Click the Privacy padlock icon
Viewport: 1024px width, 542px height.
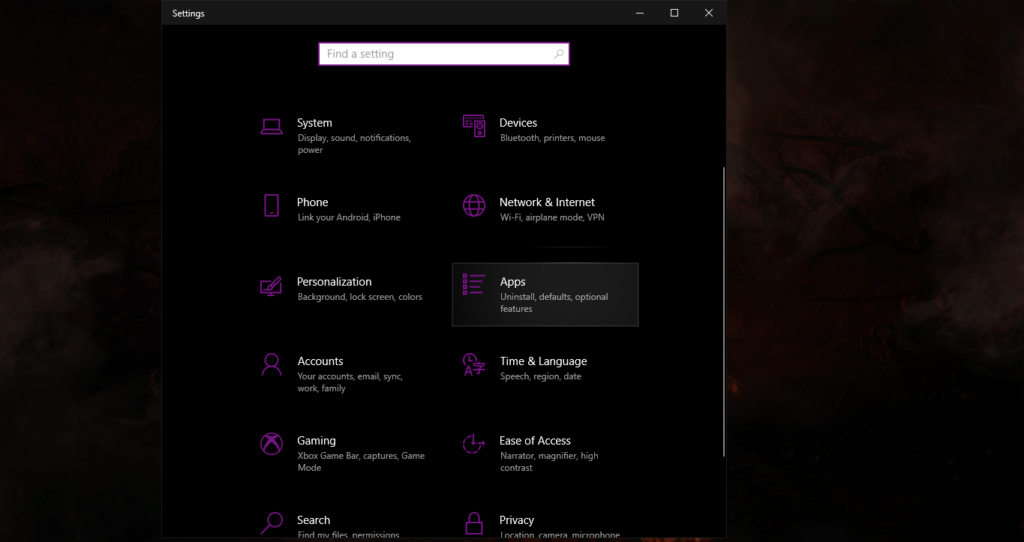(x=474, y=523)
